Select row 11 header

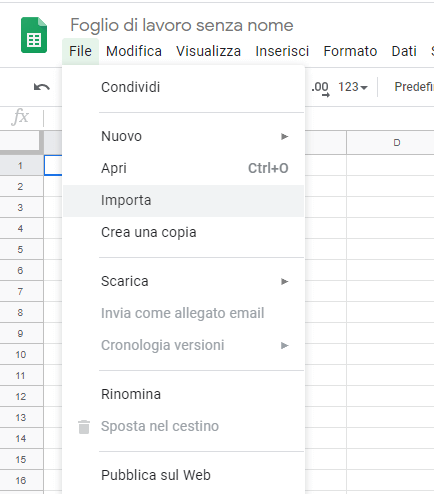pyautogui.click(x=21, y=375)
